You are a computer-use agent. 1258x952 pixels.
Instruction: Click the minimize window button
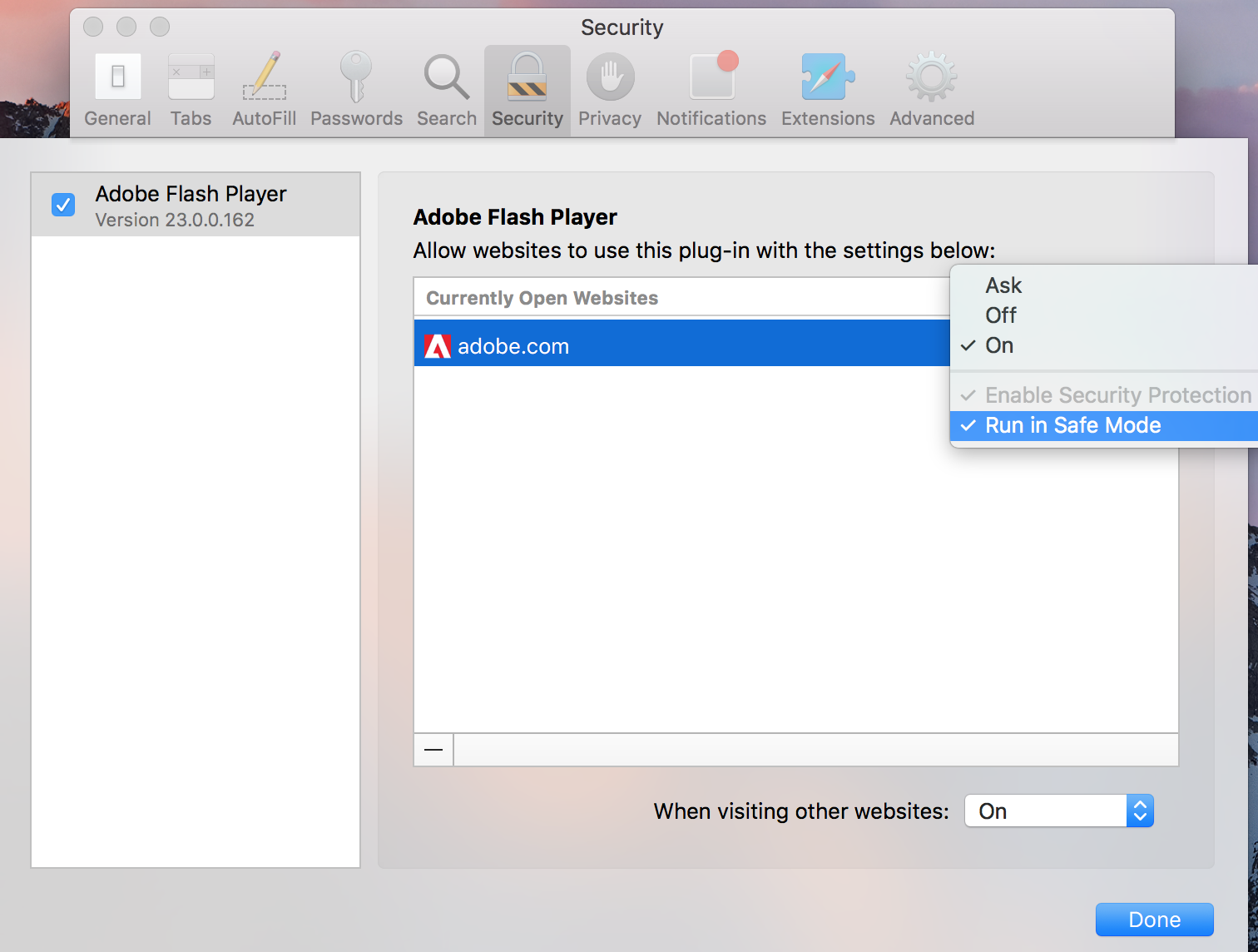126,27
